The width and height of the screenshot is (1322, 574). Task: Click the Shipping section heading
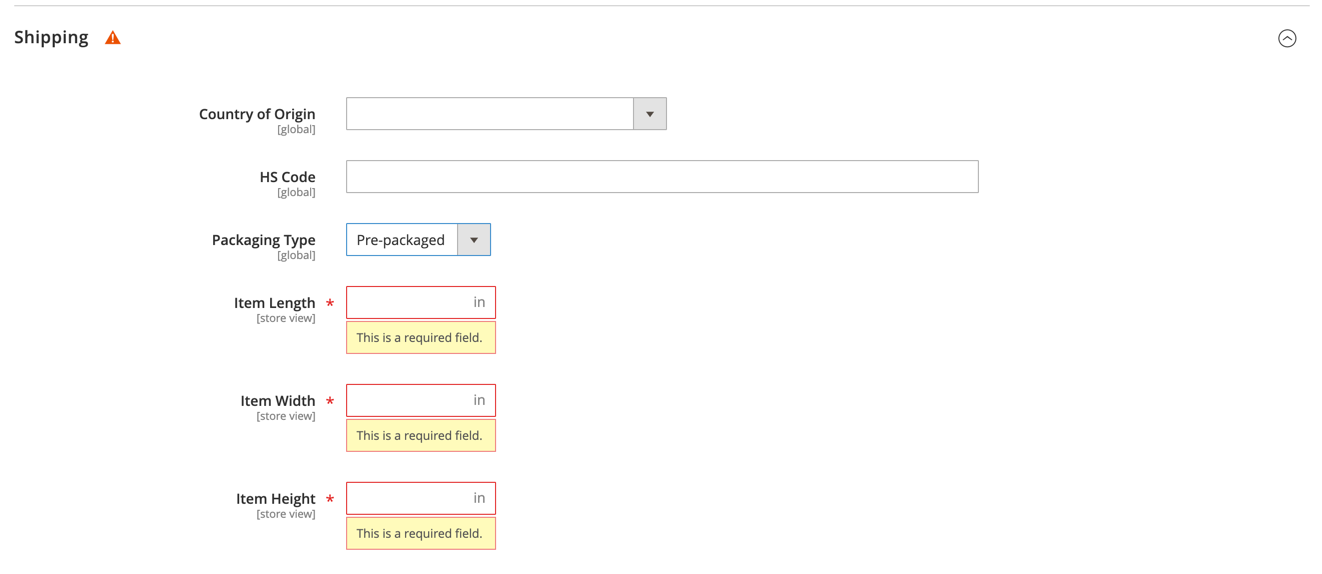51,37
